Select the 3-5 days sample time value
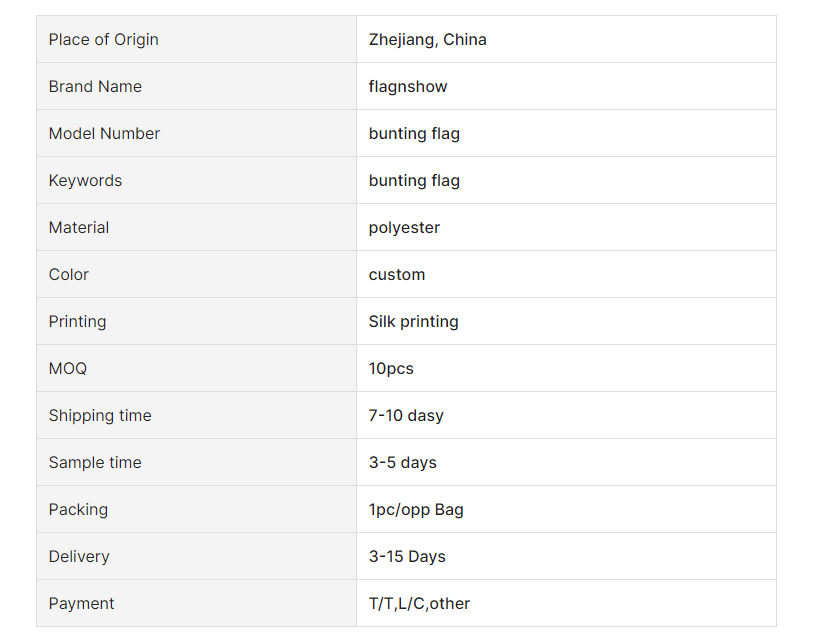Screen dimensions: 825x643 (403, 463)
